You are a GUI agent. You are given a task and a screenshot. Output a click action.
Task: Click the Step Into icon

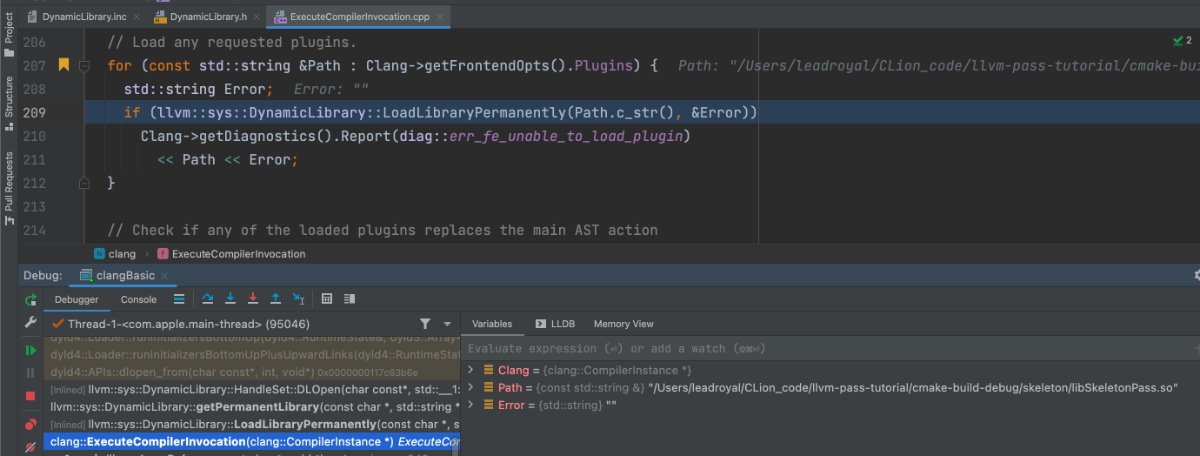click(230, 299)
